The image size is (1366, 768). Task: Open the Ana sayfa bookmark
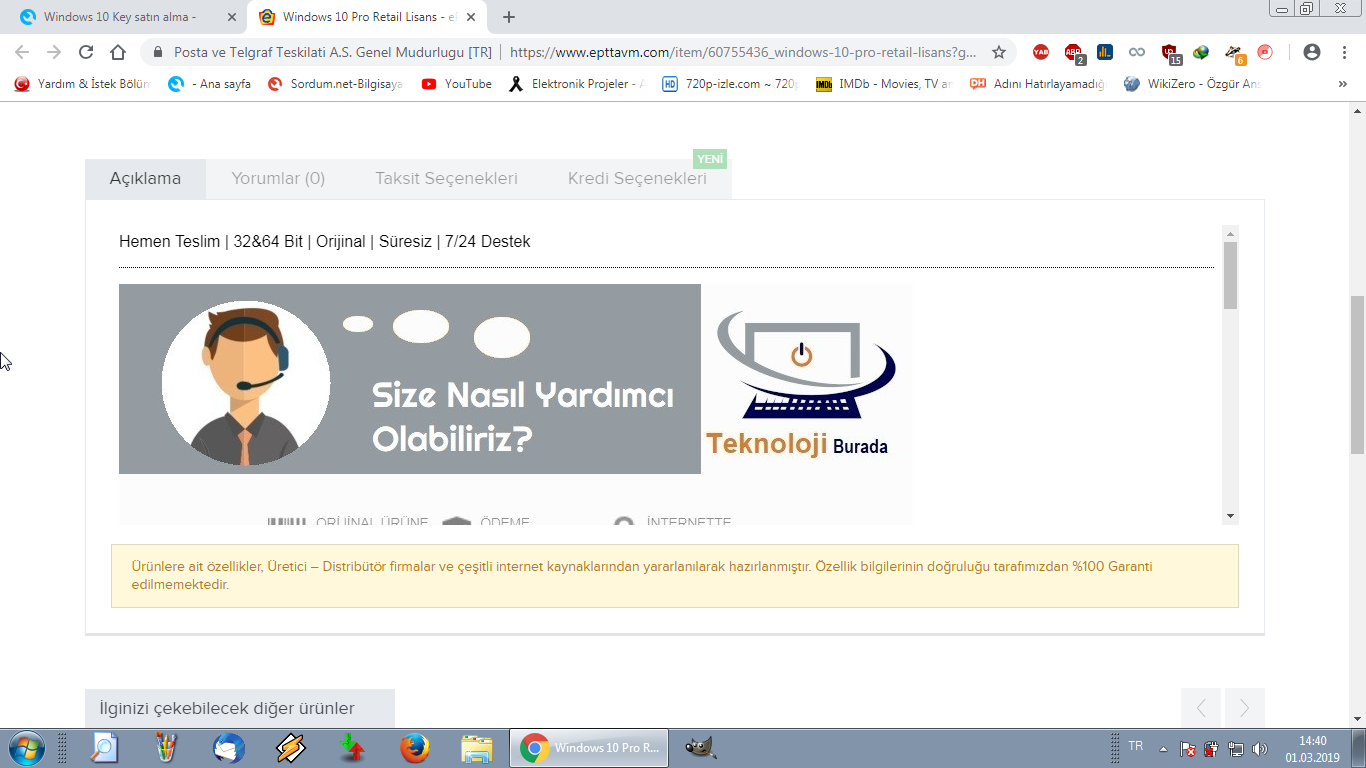pyautogui.click(x=210, y=84)
